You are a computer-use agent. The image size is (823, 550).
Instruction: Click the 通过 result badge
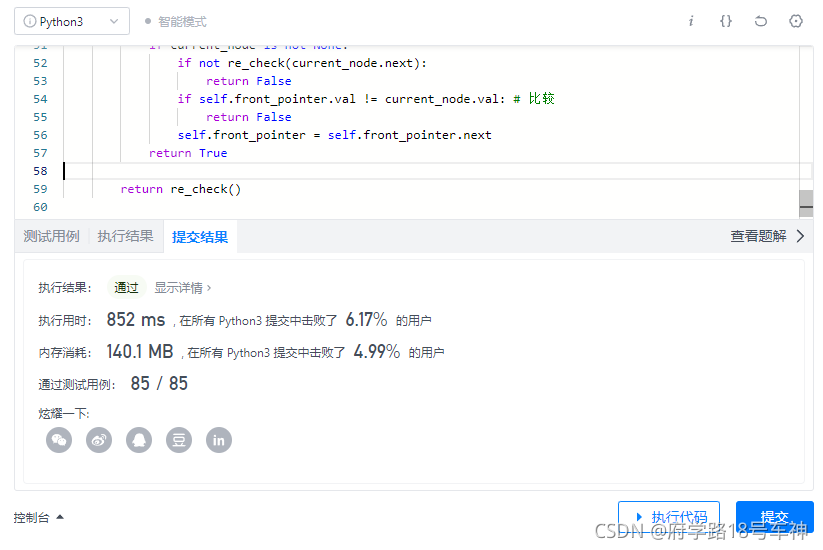[x=126, y=288]
